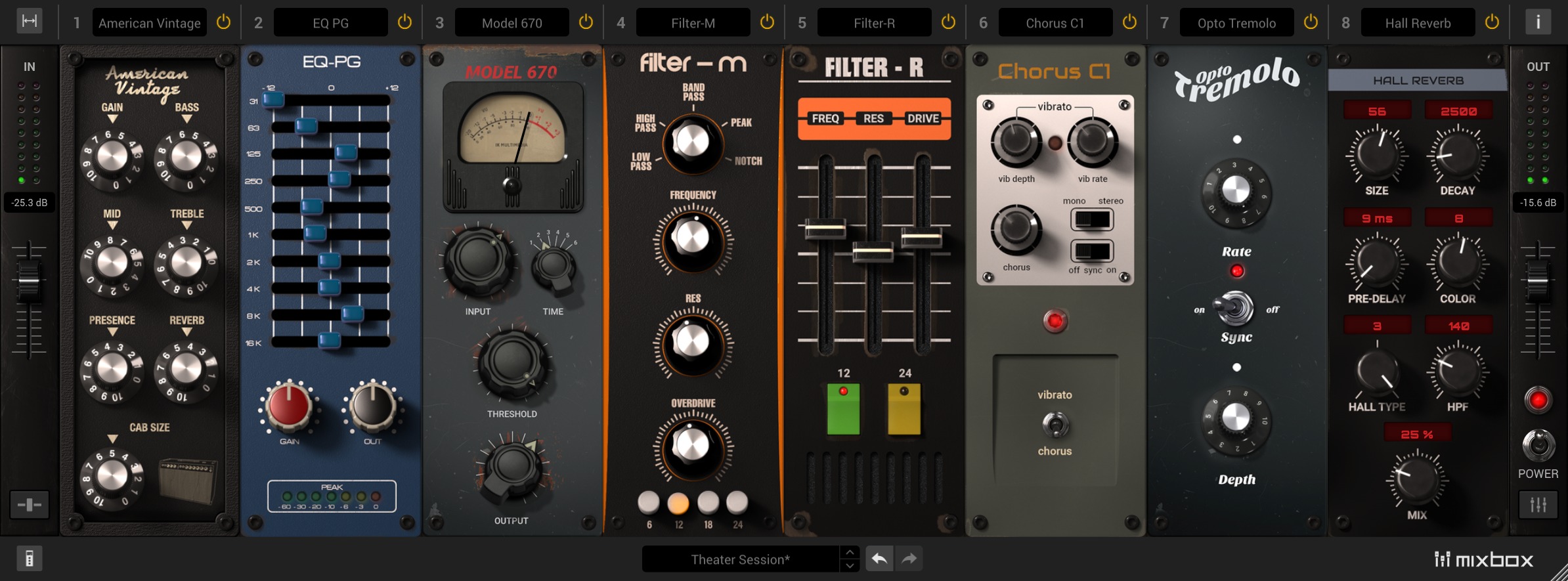Viewport: 1568px width, 581px height.
Task: Open the Filter-R slot selector
Action: pyautogui.click(x=875, y=22)
